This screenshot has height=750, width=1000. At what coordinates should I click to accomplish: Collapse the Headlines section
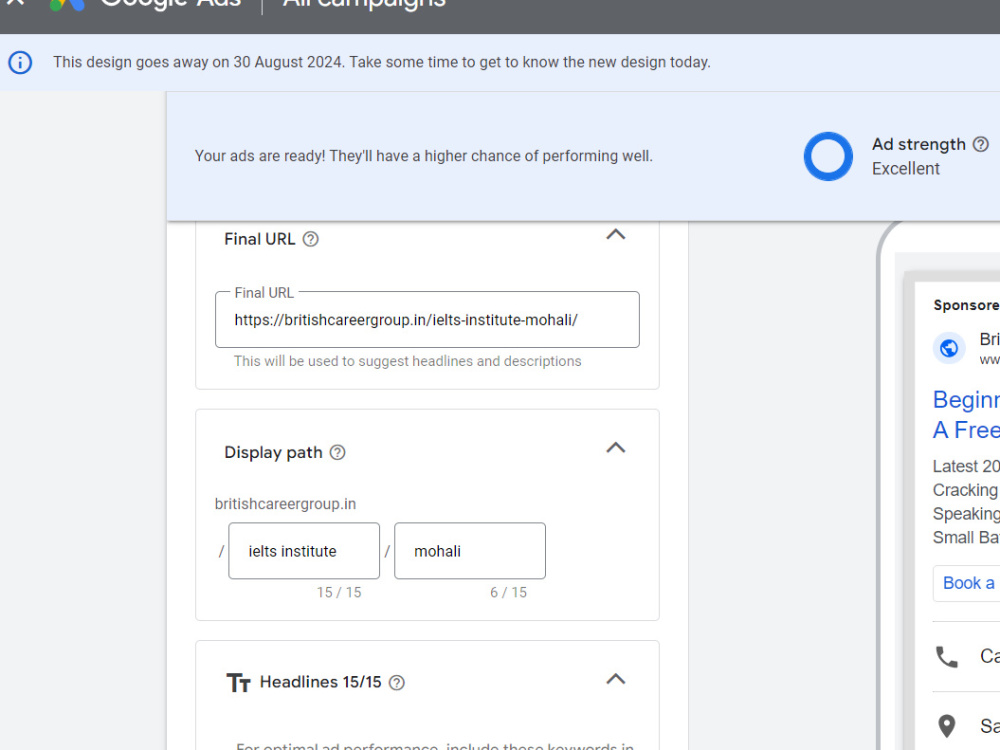coord(615,679)
